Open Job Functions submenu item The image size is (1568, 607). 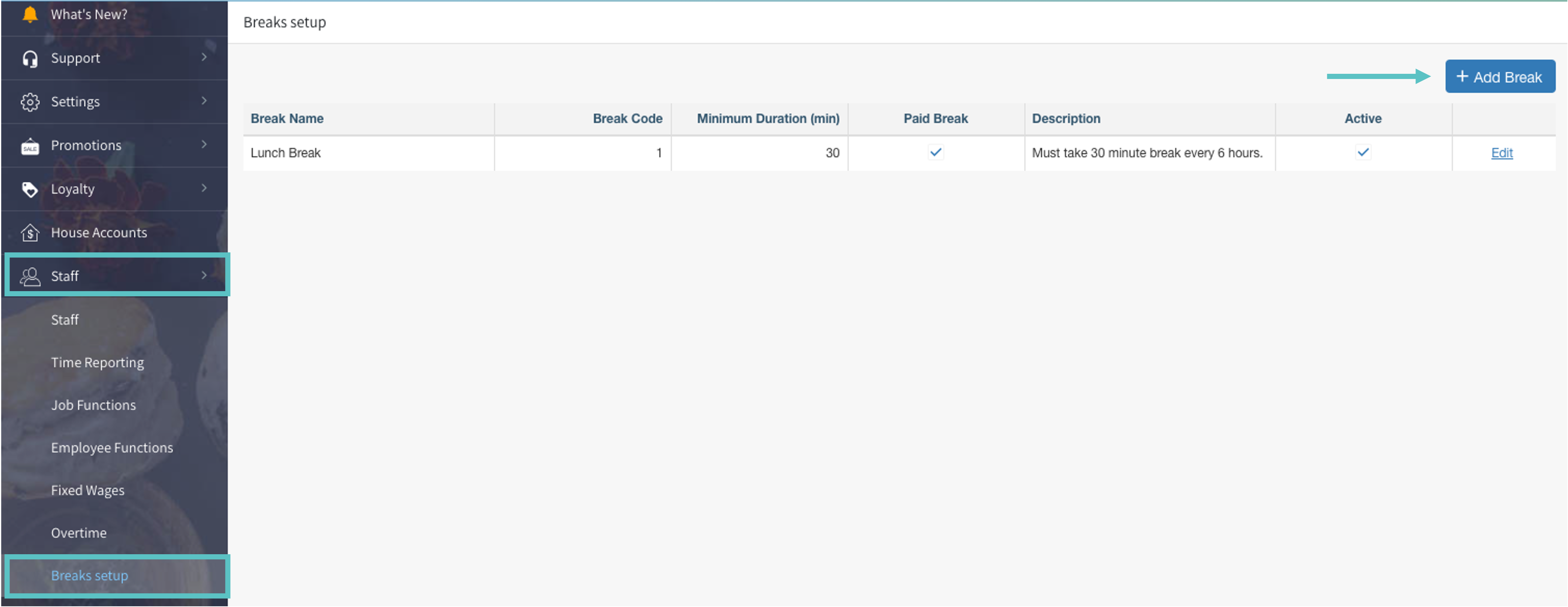click(93, 405)
